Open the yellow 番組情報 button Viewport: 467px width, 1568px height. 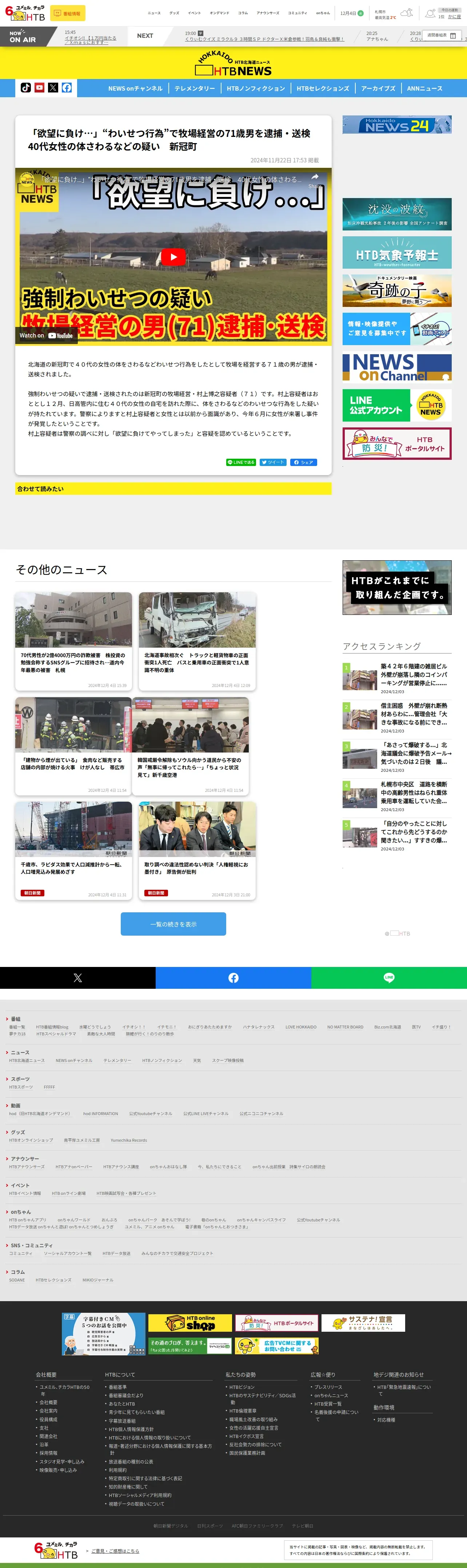pyautogui.click(x=68, y=13)
